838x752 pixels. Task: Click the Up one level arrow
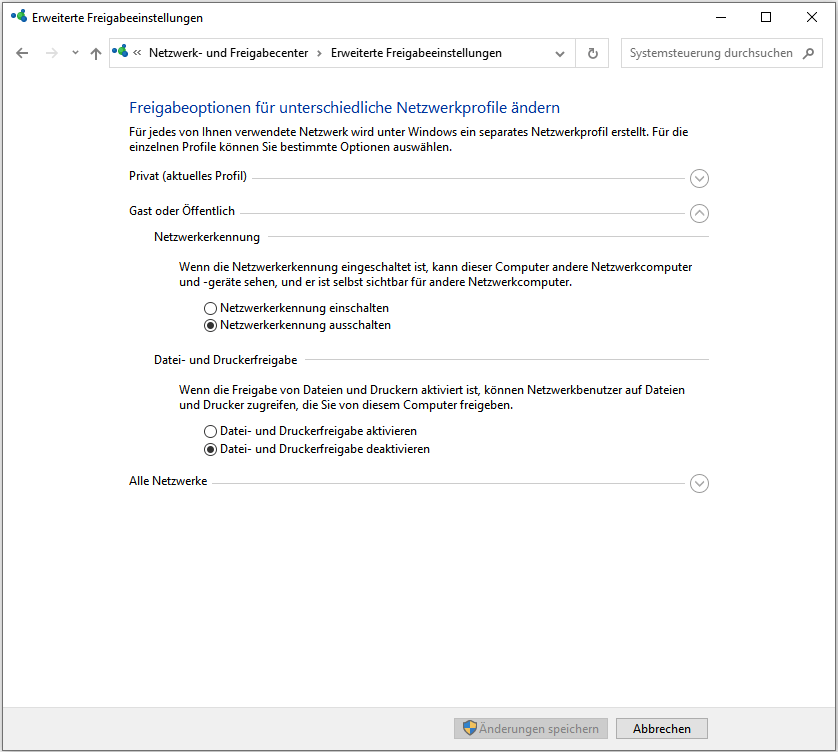pos(95,53)
